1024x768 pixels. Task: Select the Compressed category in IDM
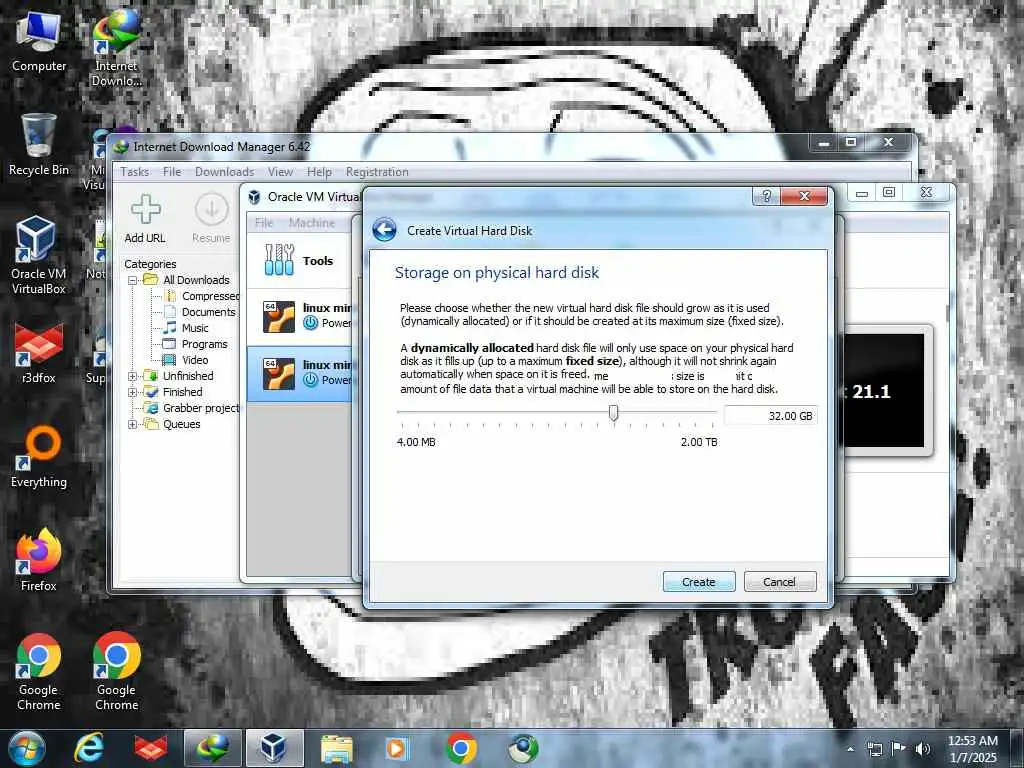(x=210, y=296)
